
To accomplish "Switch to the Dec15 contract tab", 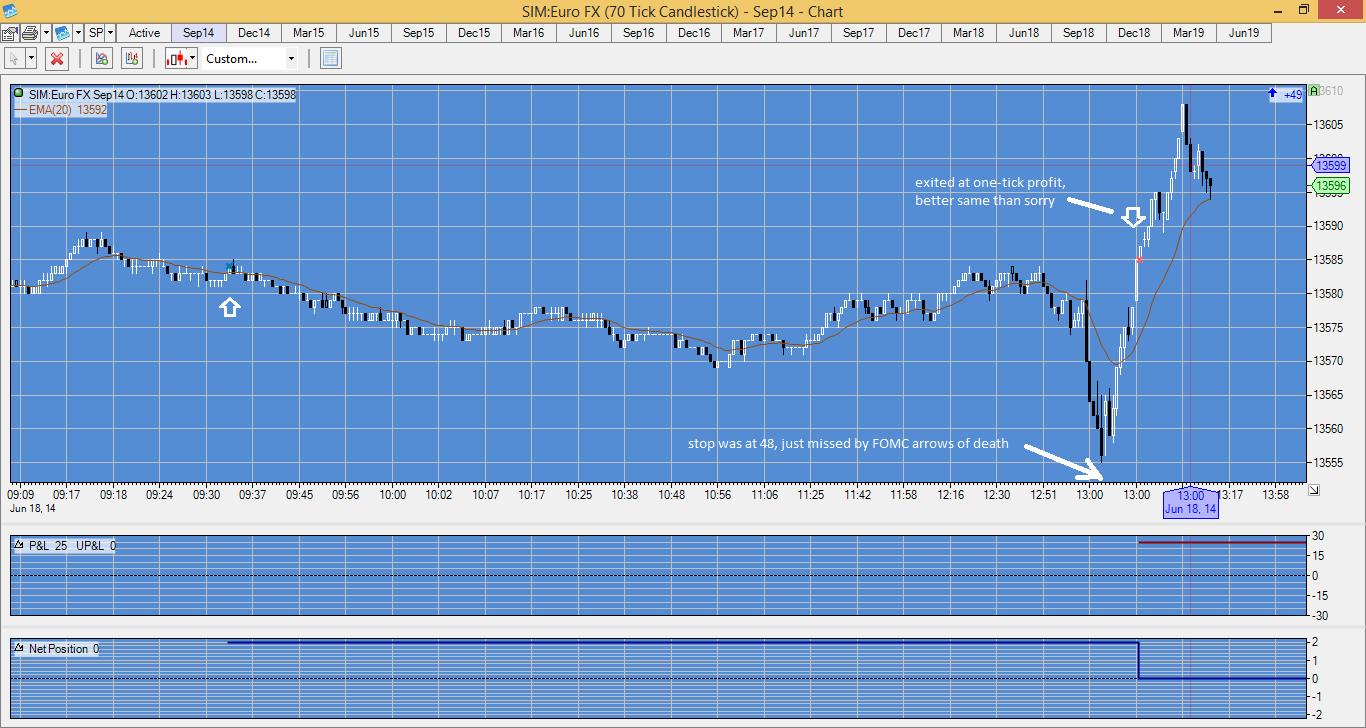I will pos(474,33).
